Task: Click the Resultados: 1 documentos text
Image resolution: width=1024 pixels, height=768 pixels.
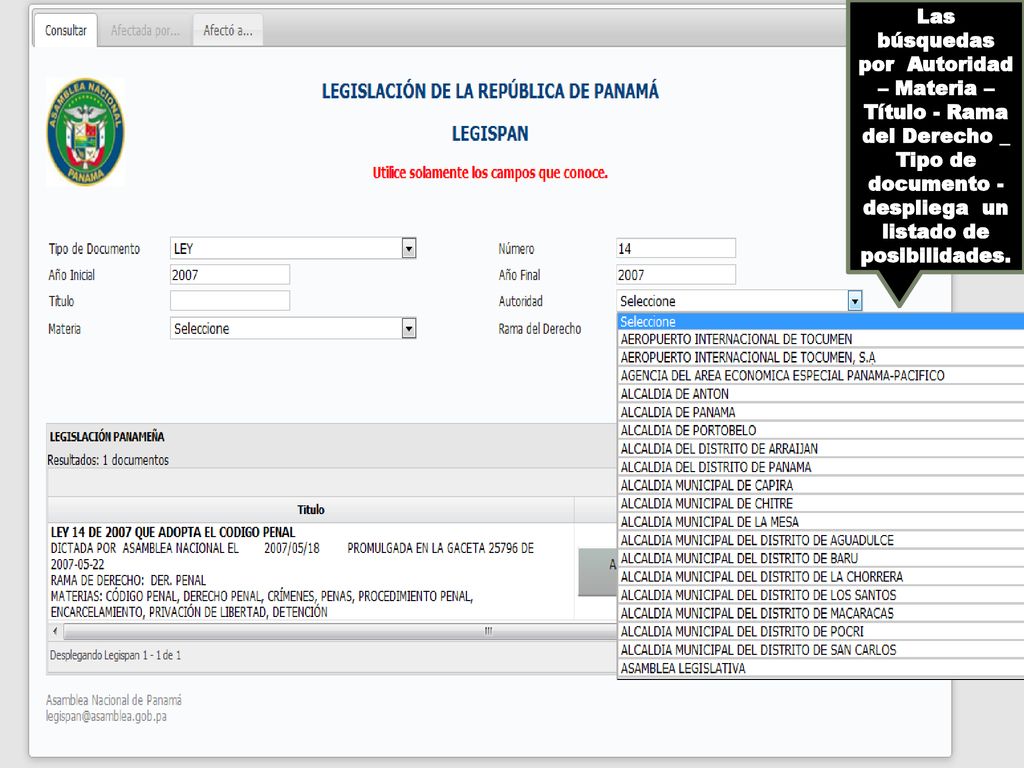Action: pos(108,460)
